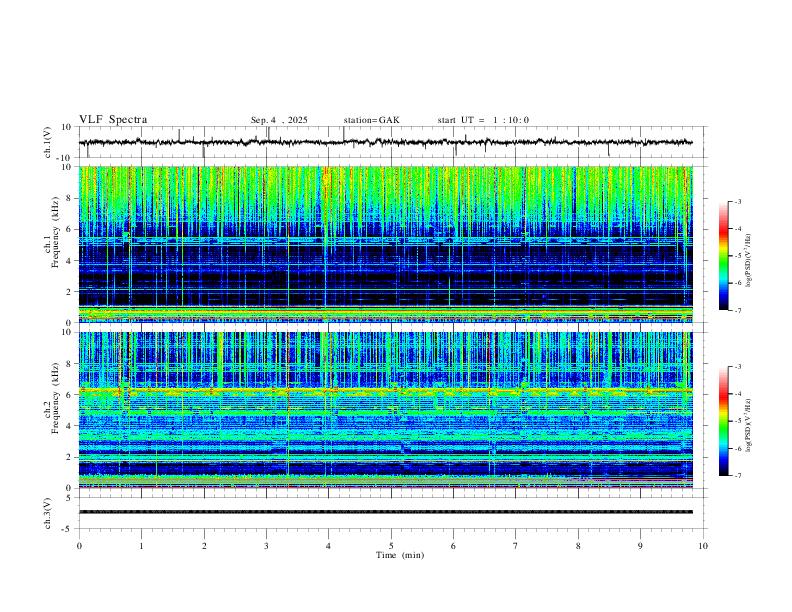The height and width of the screenshot is (612, 792).
Task: Click the 'ch.3(V)' axis label
Action: point(48,514)
